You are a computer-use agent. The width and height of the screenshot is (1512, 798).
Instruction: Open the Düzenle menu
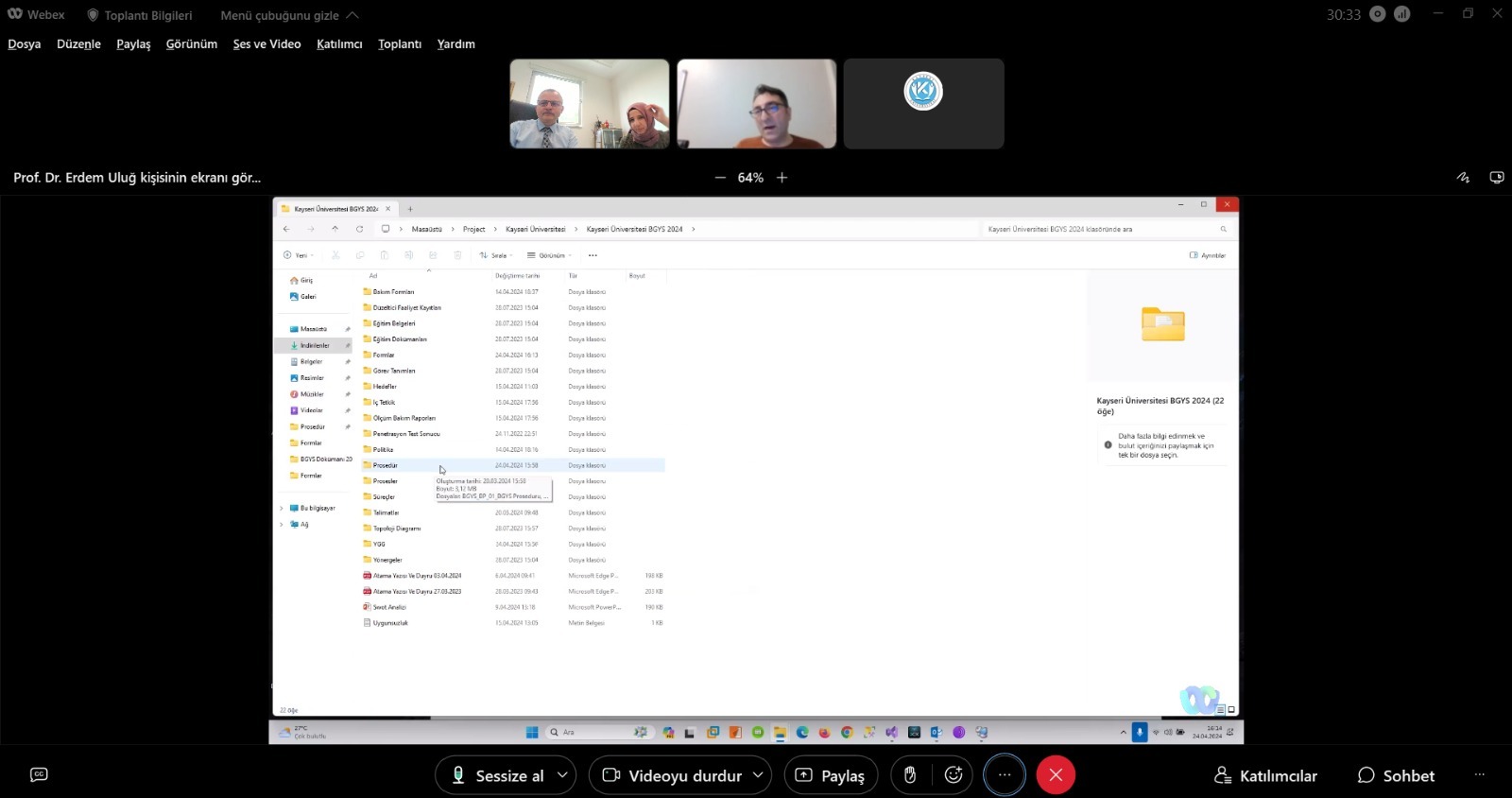pos(78,43)
